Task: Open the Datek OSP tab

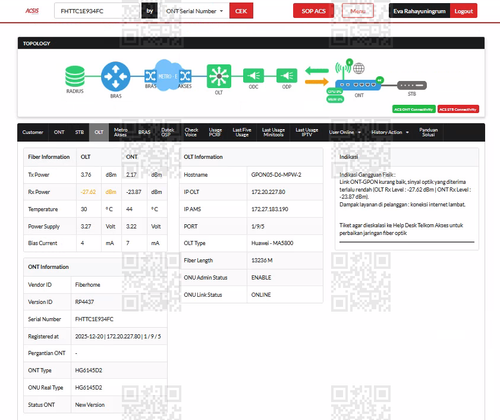Action: click(x=168, y=132)
